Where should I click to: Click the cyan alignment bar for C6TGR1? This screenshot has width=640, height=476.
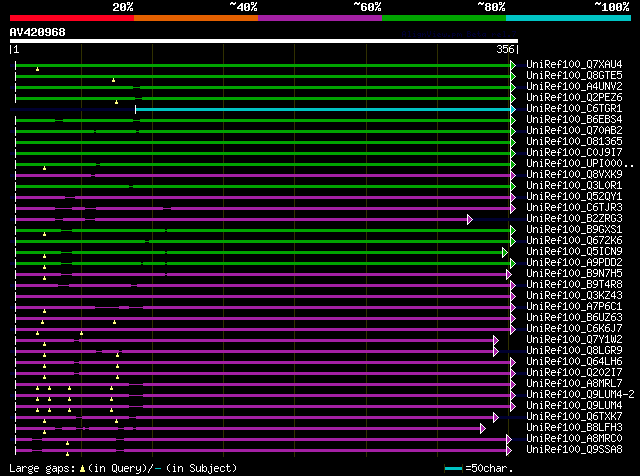point(323,109)
